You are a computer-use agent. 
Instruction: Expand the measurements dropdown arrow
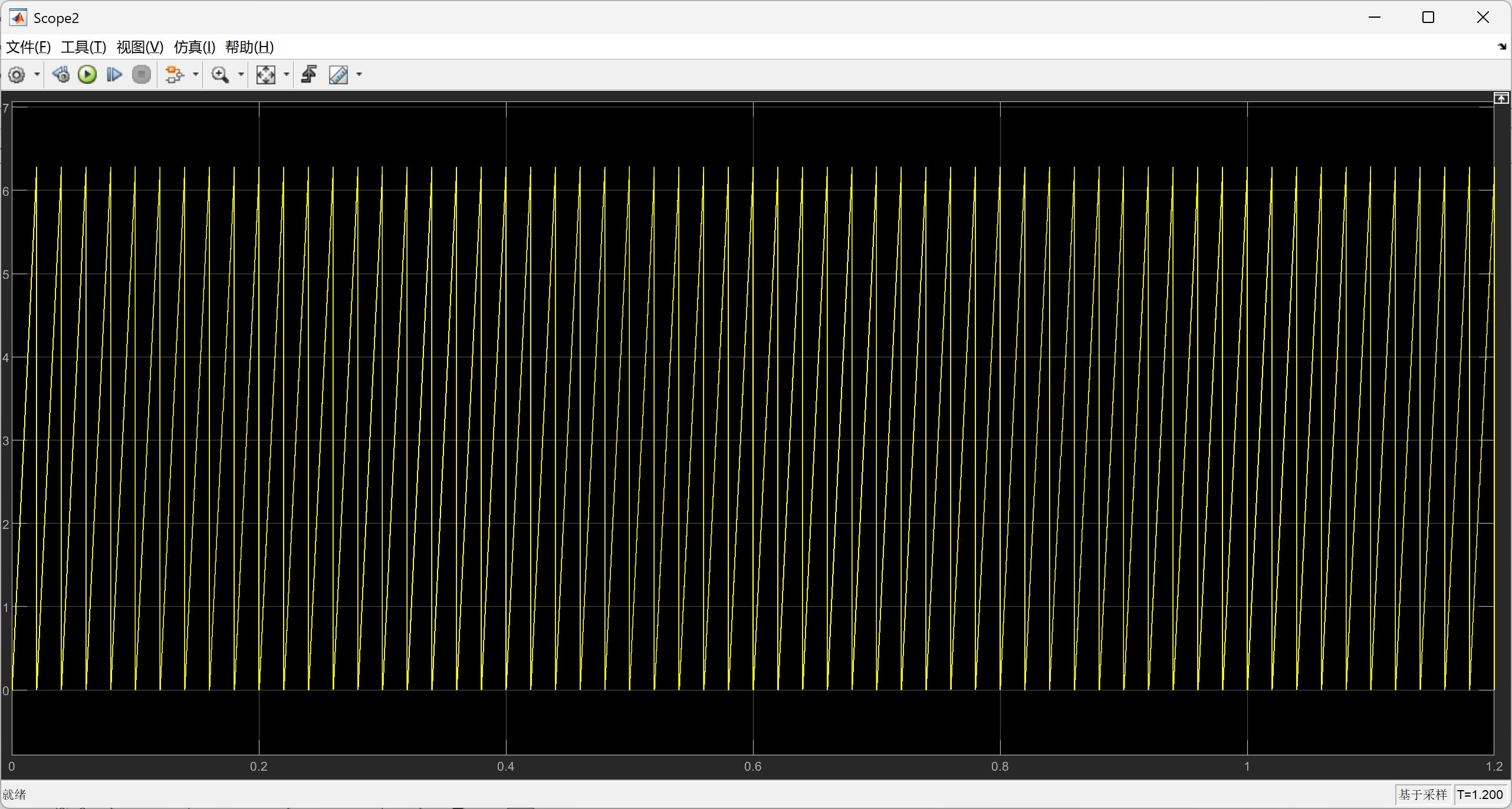pos(359,75)
